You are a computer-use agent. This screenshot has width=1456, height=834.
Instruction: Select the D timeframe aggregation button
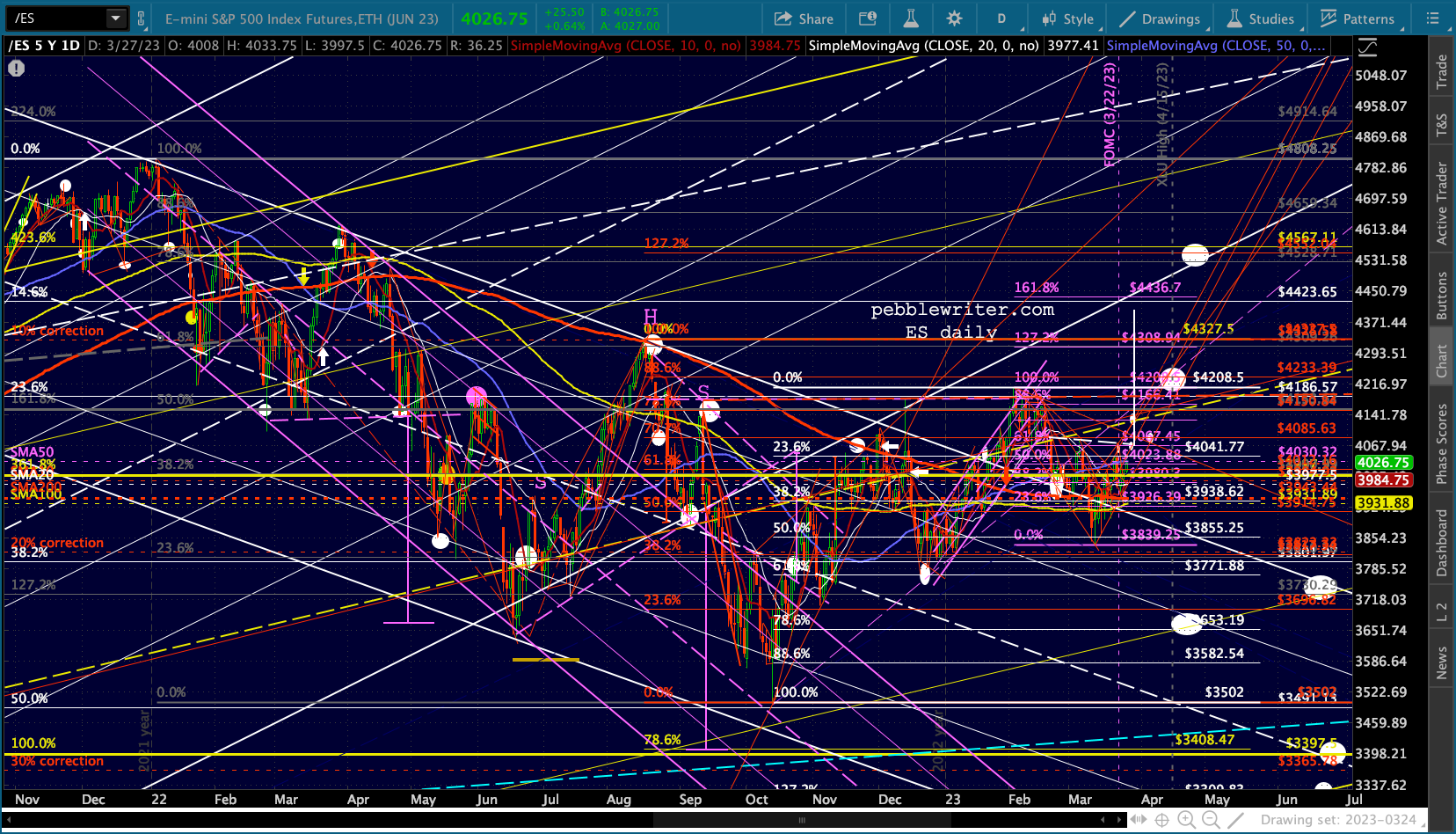coord(1001,18)
